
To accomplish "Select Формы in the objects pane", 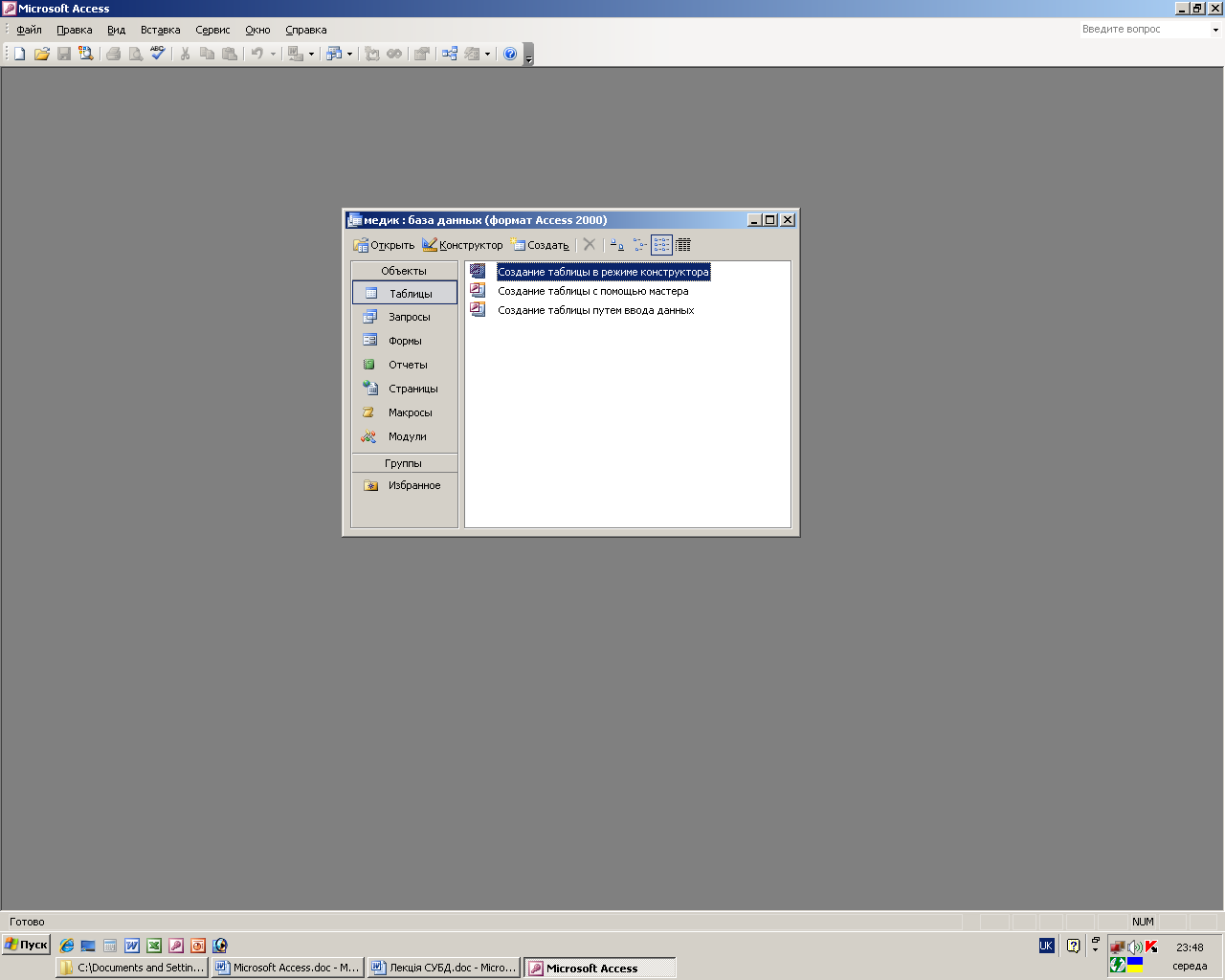I will point(405,341).
